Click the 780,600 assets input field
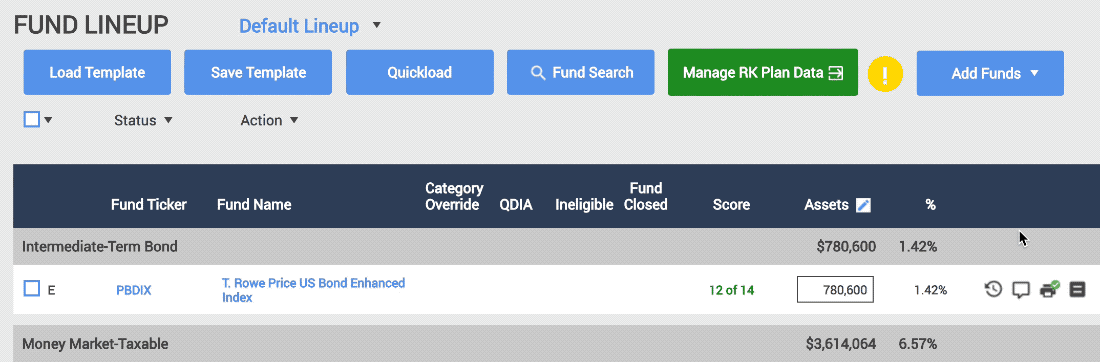Screen dimensions: 1100x362 (x=835, y=290)
